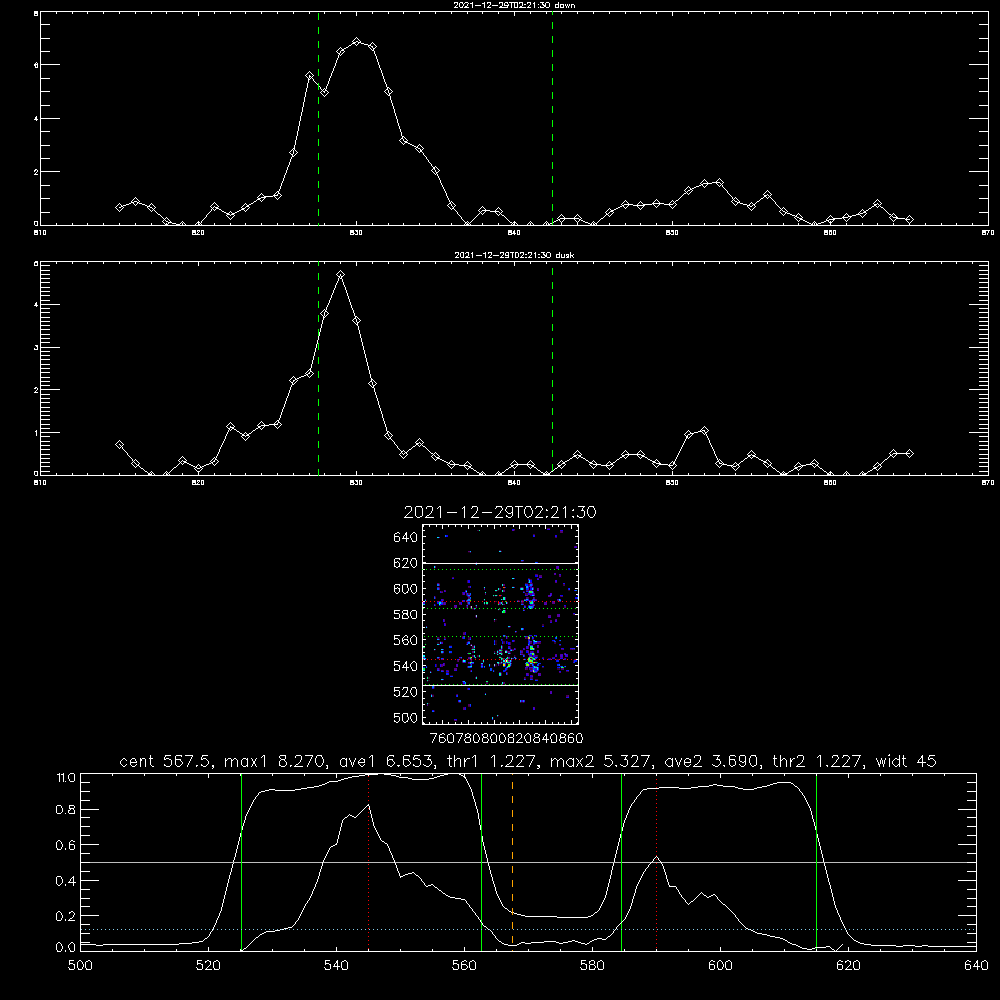The image size is (1000, 1000).
Task: Click the orange dashed center line
Action: coord(512,861)
